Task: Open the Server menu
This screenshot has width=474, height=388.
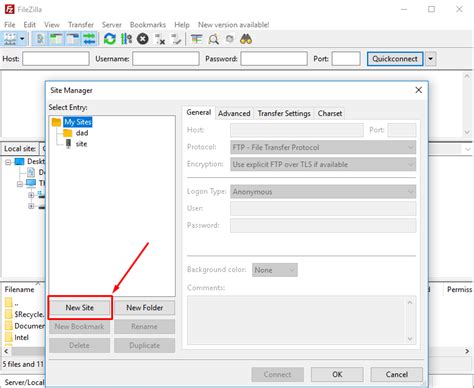Action: click(112, 25)
